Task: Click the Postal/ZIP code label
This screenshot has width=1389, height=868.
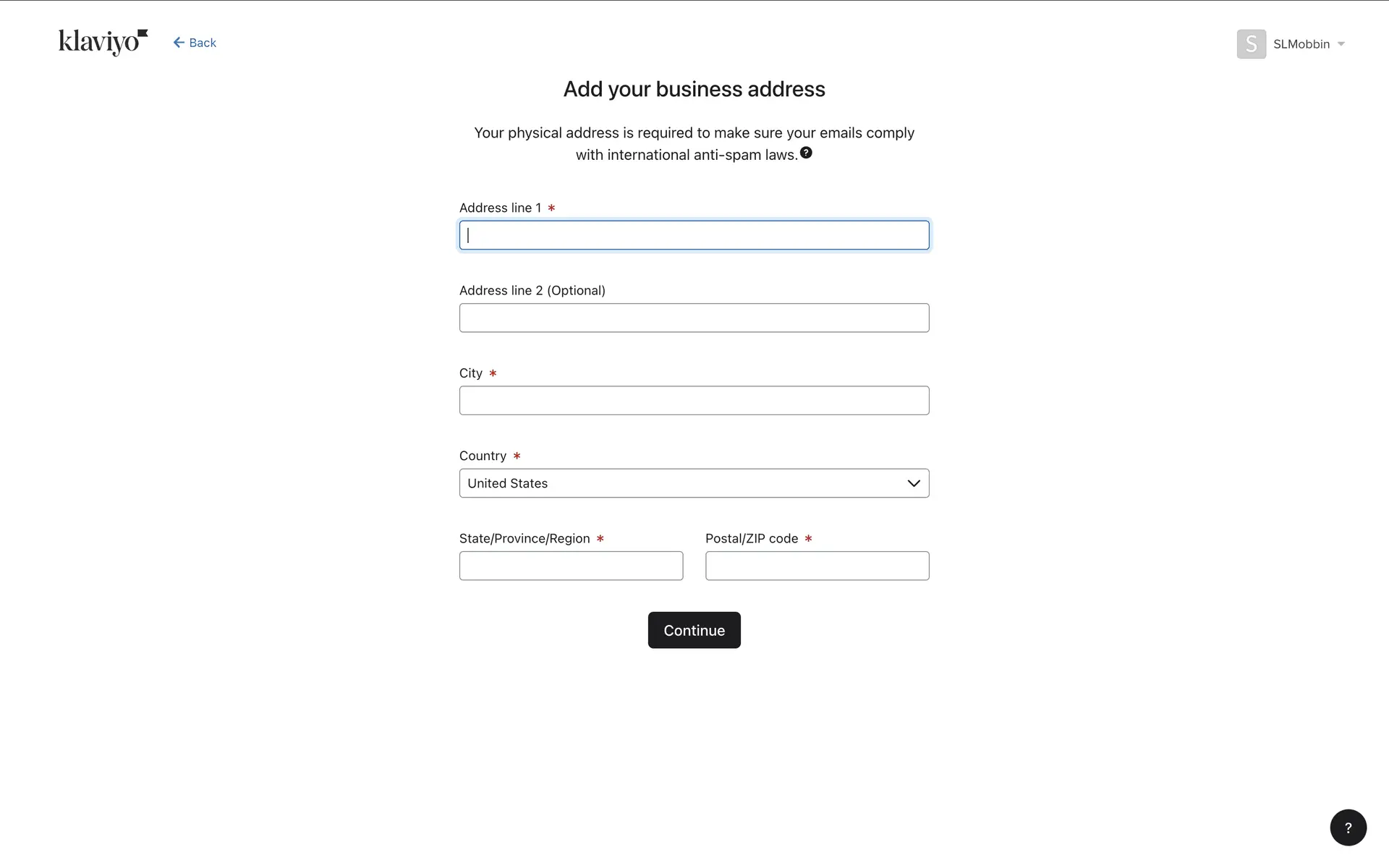Action: coord(752,538)
